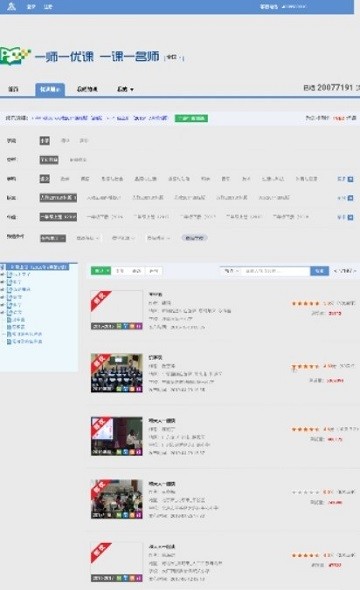Open the search type dropdown beside the search box
The width and height of the screenshot is (360, 590).
pyautogui.click(x=231, y=271)
